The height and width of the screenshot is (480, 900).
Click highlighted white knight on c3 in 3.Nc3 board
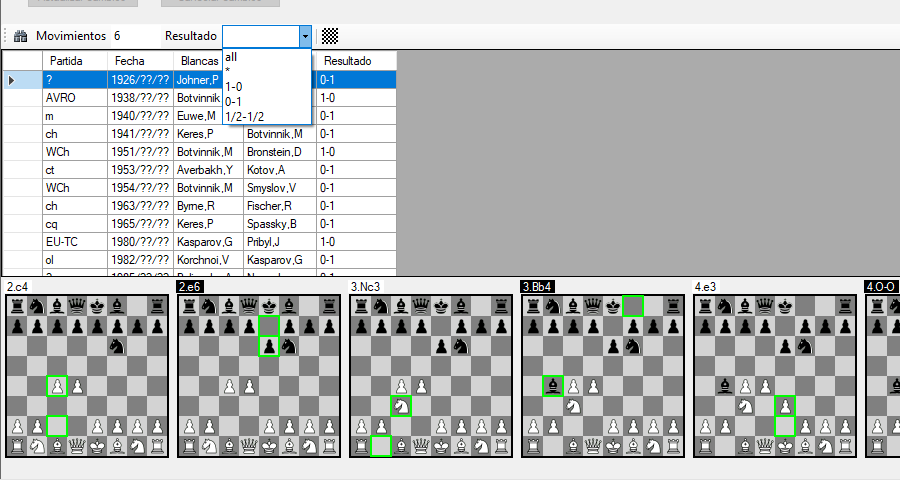pyautogui.click(x=401, y=407)
